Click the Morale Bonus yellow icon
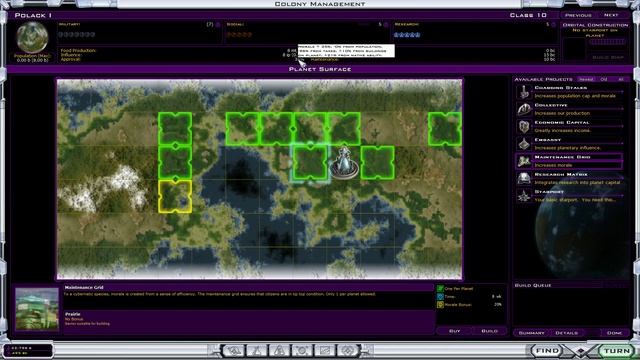Screen dimensions: 640x360 coord(440,304)
